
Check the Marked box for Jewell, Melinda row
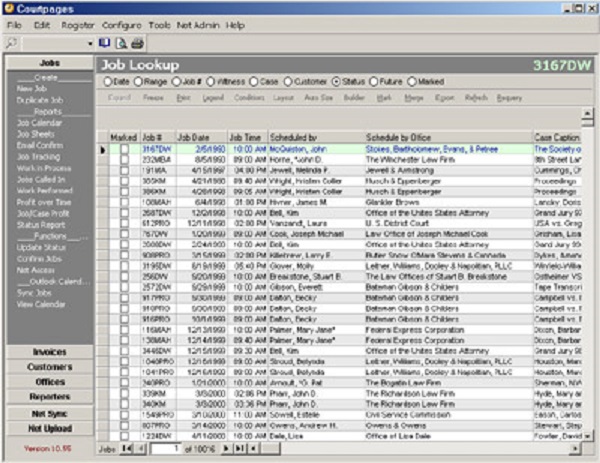124,171
